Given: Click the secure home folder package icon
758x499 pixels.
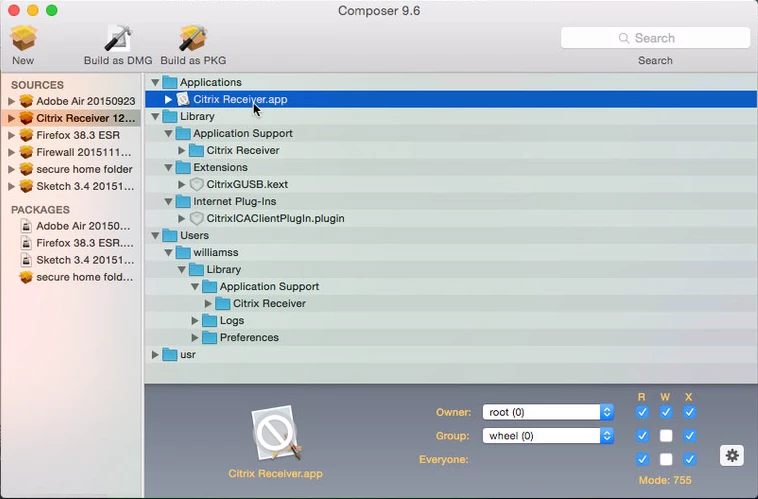Looking at the screenshot, I should tap(26, 277).
